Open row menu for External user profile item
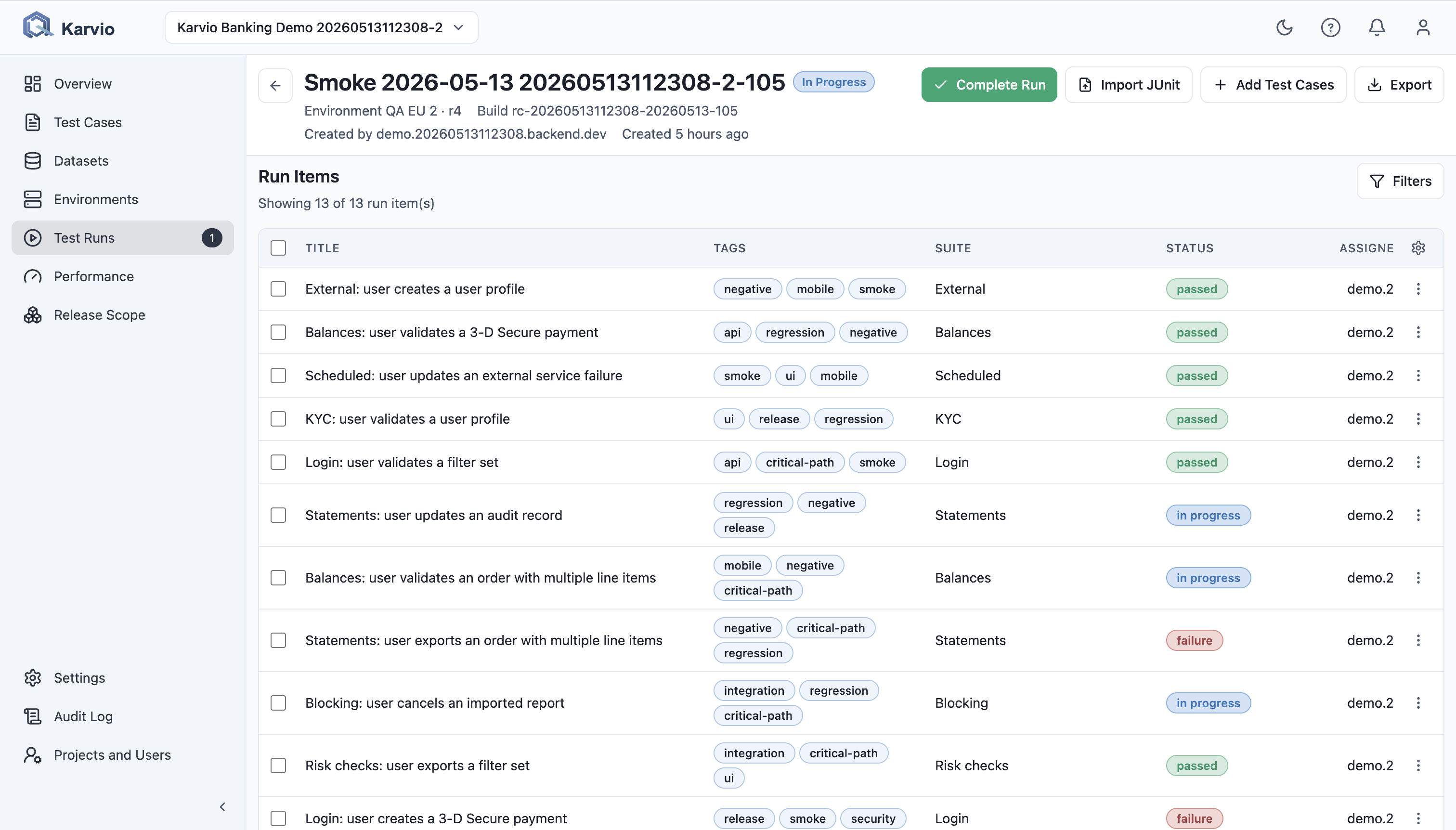Viewport: 1456px width, 830px height. pyautogui.click(x=1418, y=289)
